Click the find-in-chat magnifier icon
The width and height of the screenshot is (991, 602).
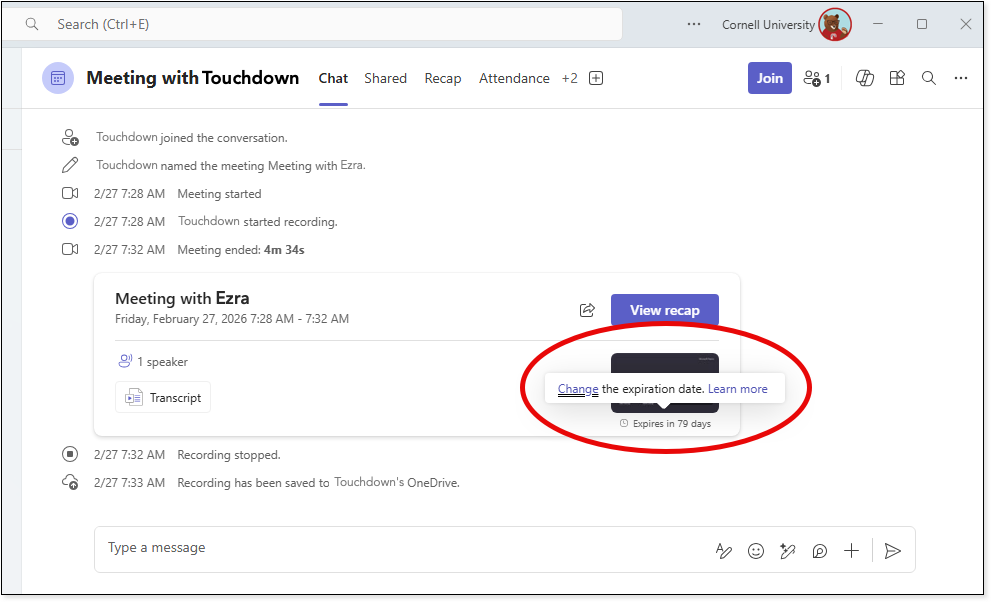click(929, 78)
